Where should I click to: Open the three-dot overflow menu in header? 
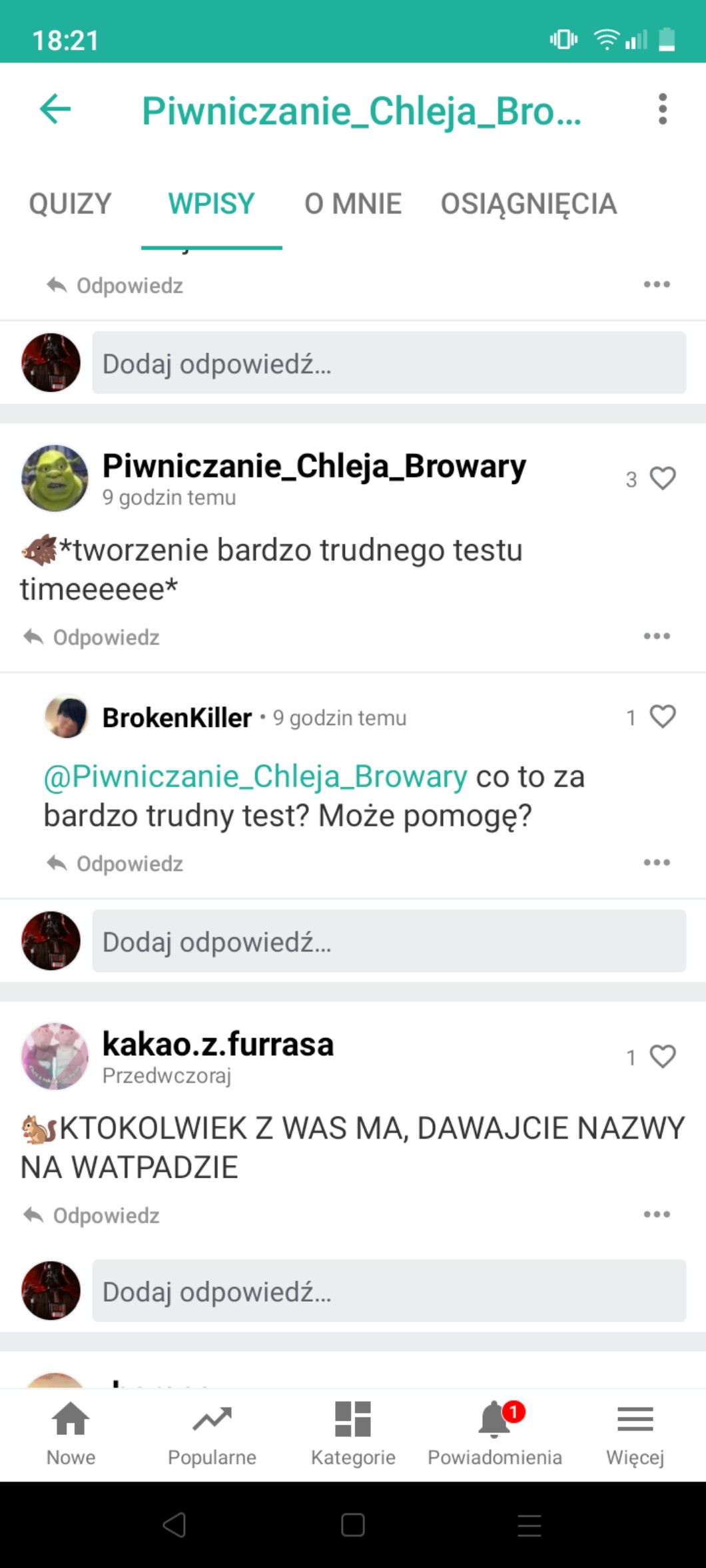point(662,109)
